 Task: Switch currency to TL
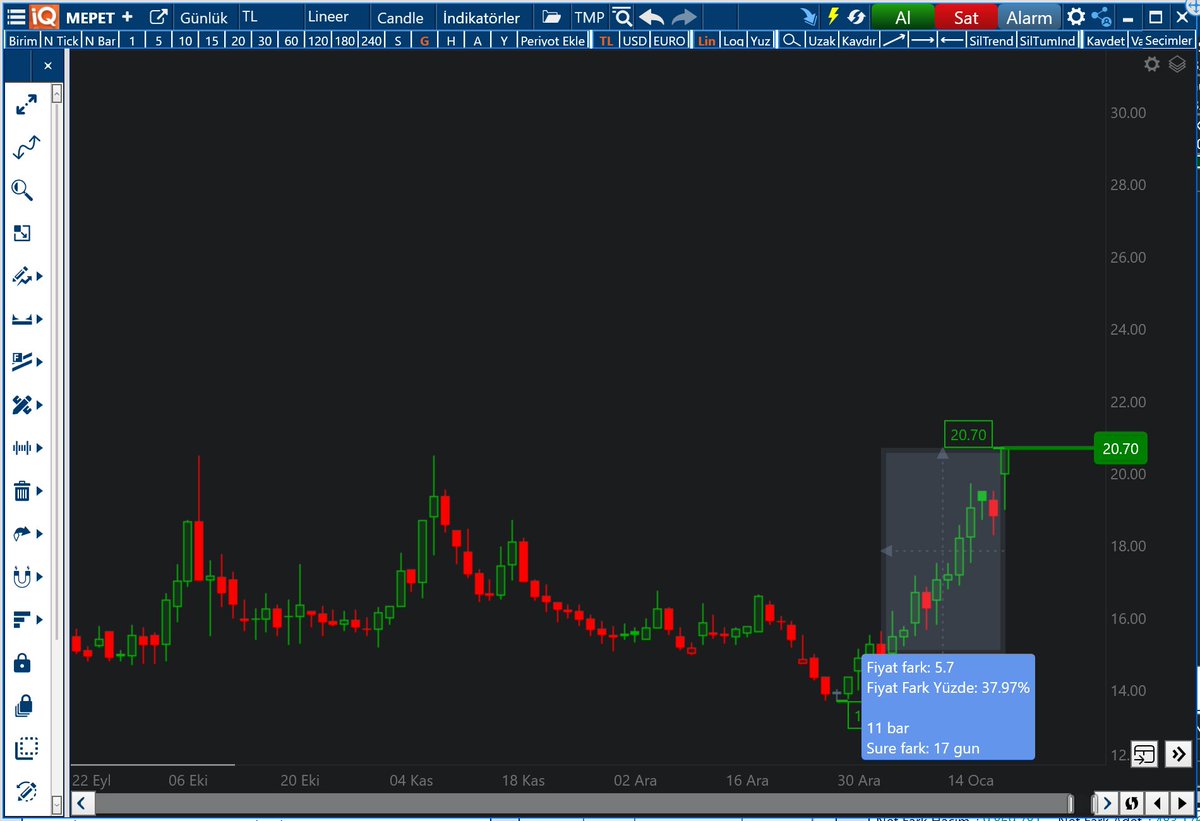pyautogui.click(x=606, y=41)
